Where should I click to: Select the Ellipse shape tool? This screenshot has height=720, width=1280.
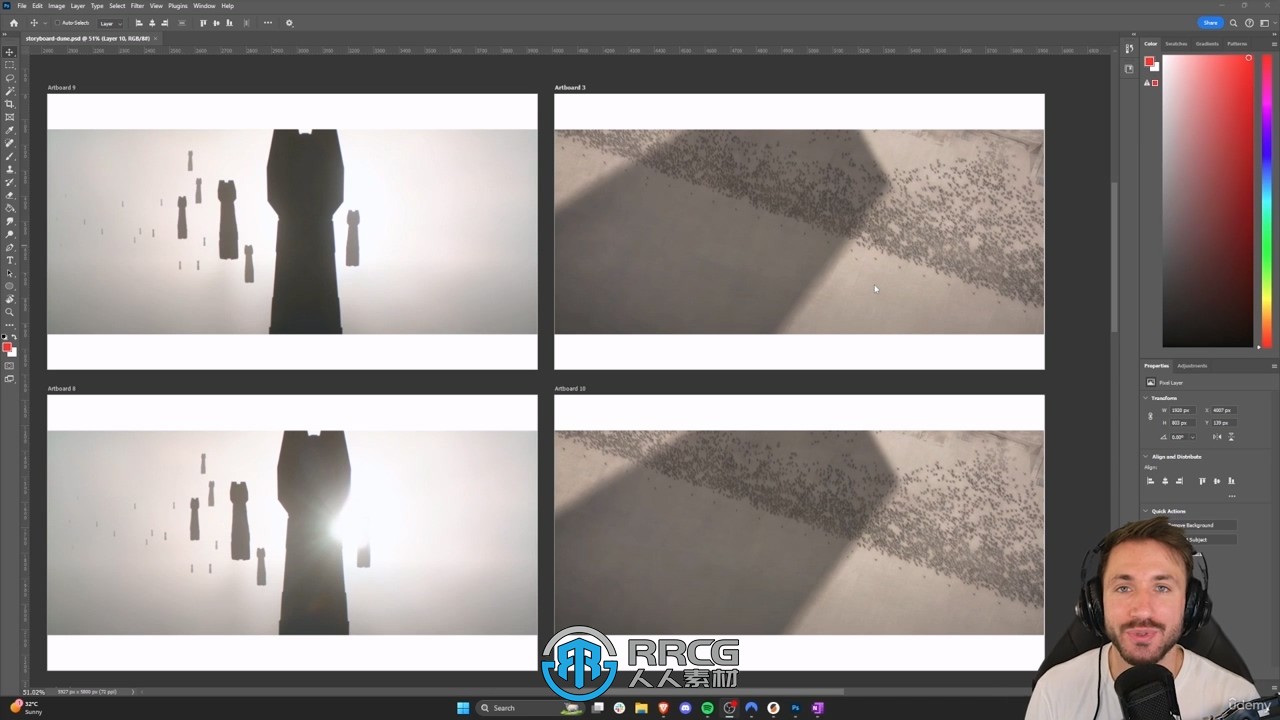[x=10, y=286]
